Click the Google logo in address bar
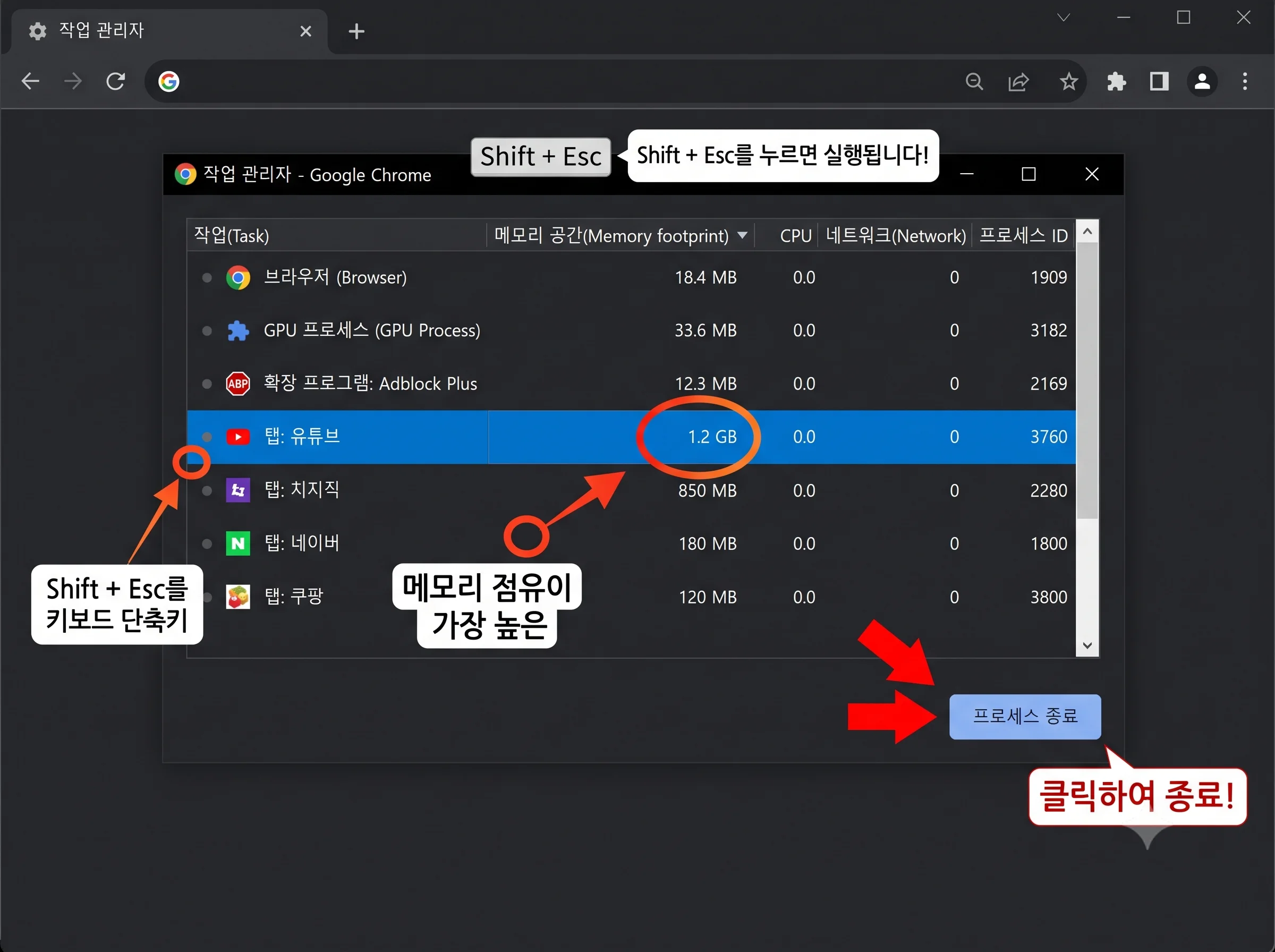The width and height of the screenshot is (1275, 952). click(169, 81)
